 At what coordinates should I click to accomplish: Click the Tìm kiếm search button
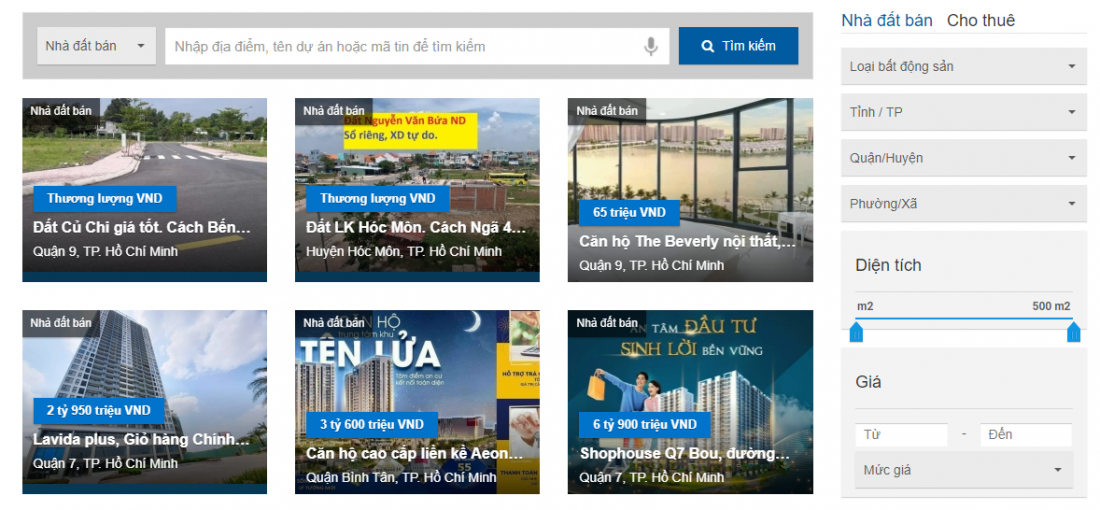point(738,46)
